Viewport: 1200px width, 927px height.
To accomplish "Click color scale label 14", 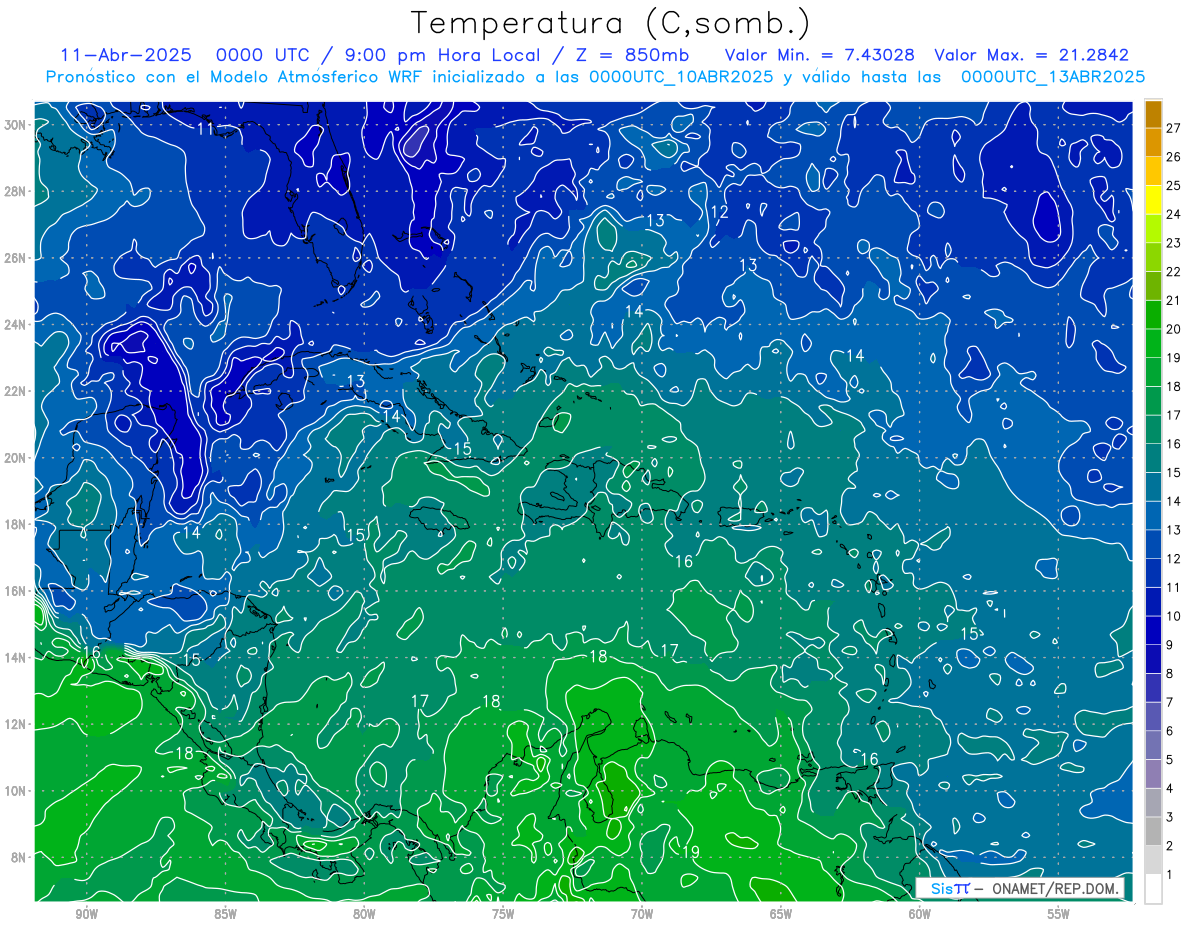I will coord(1174,501).
